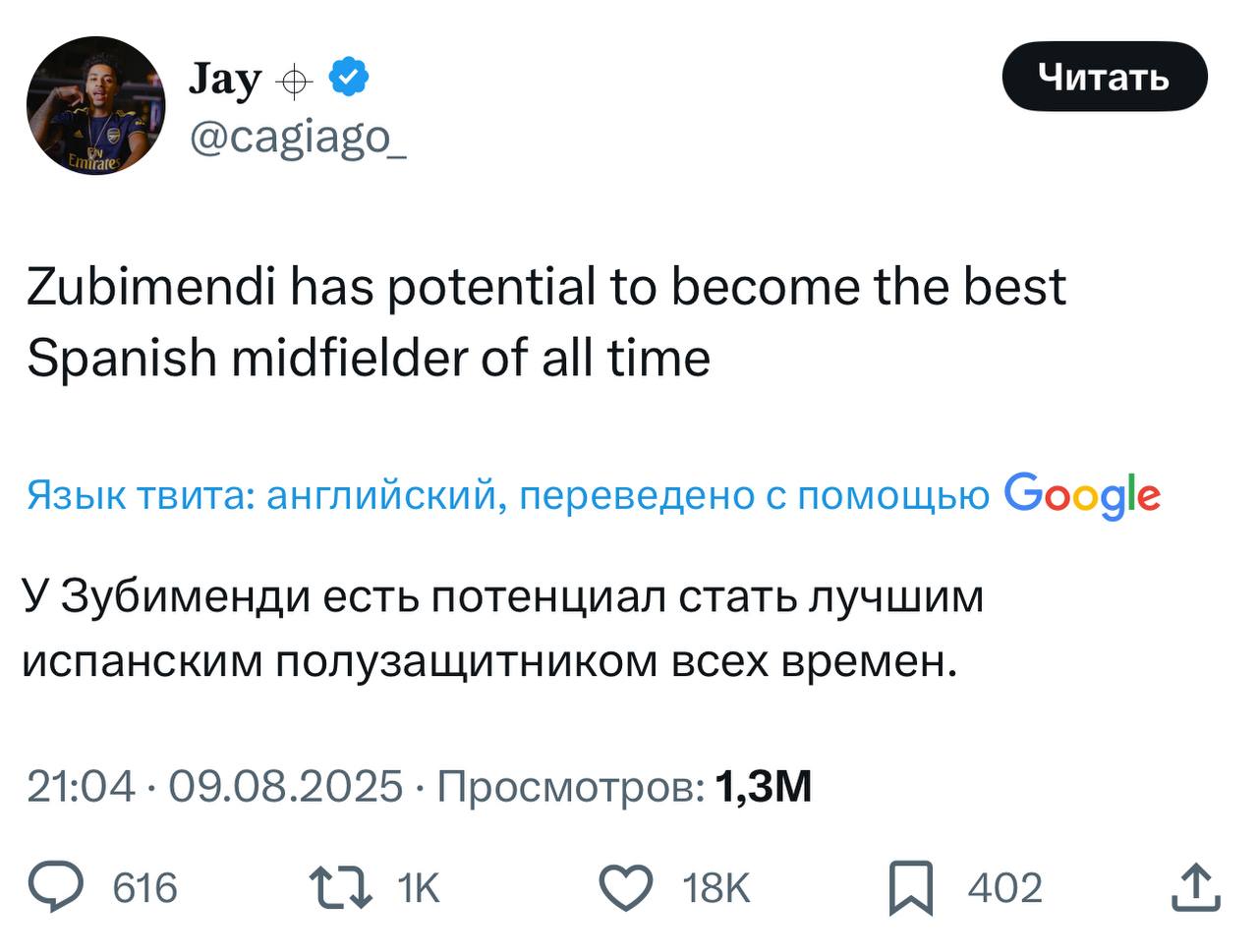Viewport: 1258px width, 952px height.
Task: Click the reply speech bubble icon
Action: coord(59,887)
